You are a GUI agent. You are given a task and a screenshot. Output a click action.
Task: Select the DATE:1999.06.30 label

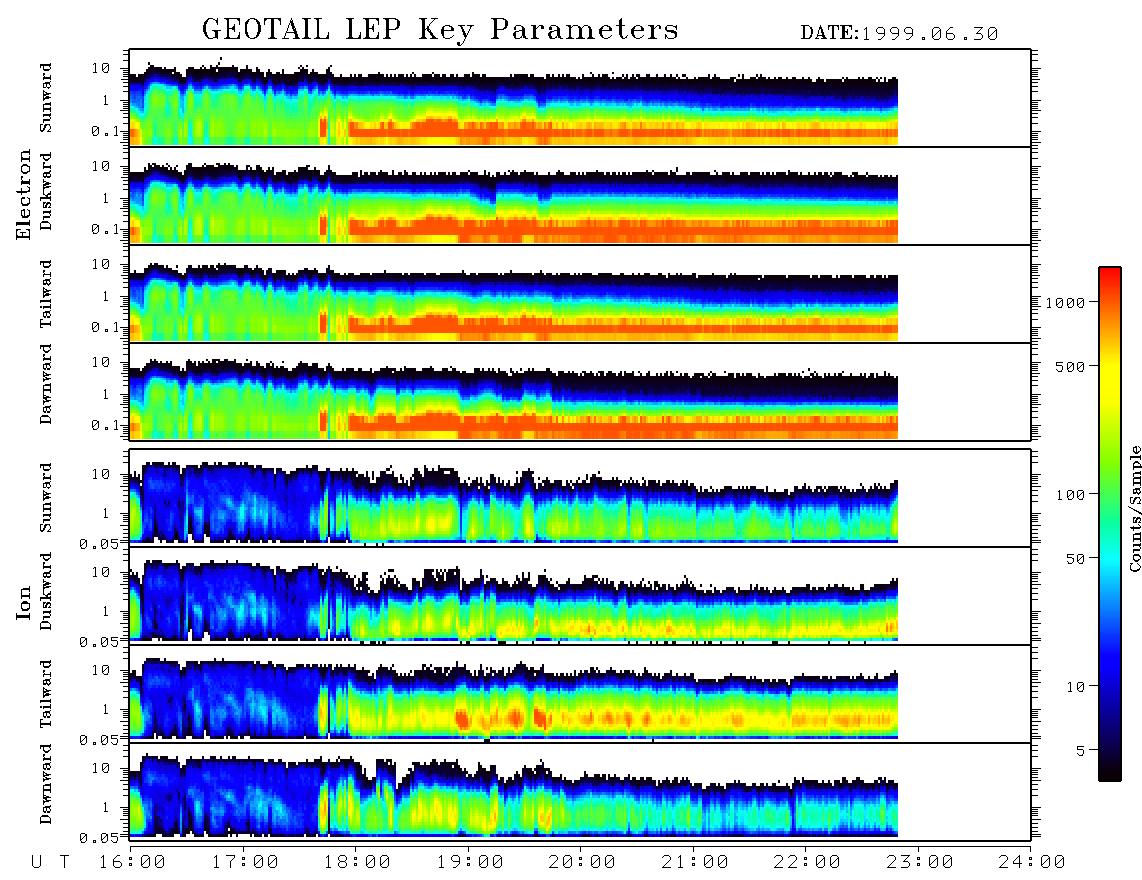click(x=899, y=34)
